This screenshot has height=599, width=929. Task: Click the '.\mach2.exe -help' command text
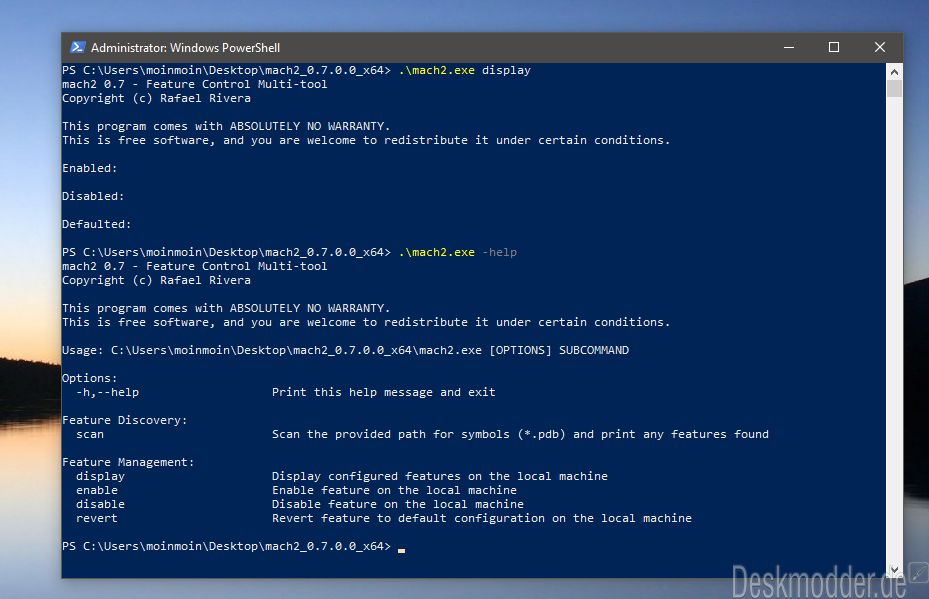pos(457,252)
